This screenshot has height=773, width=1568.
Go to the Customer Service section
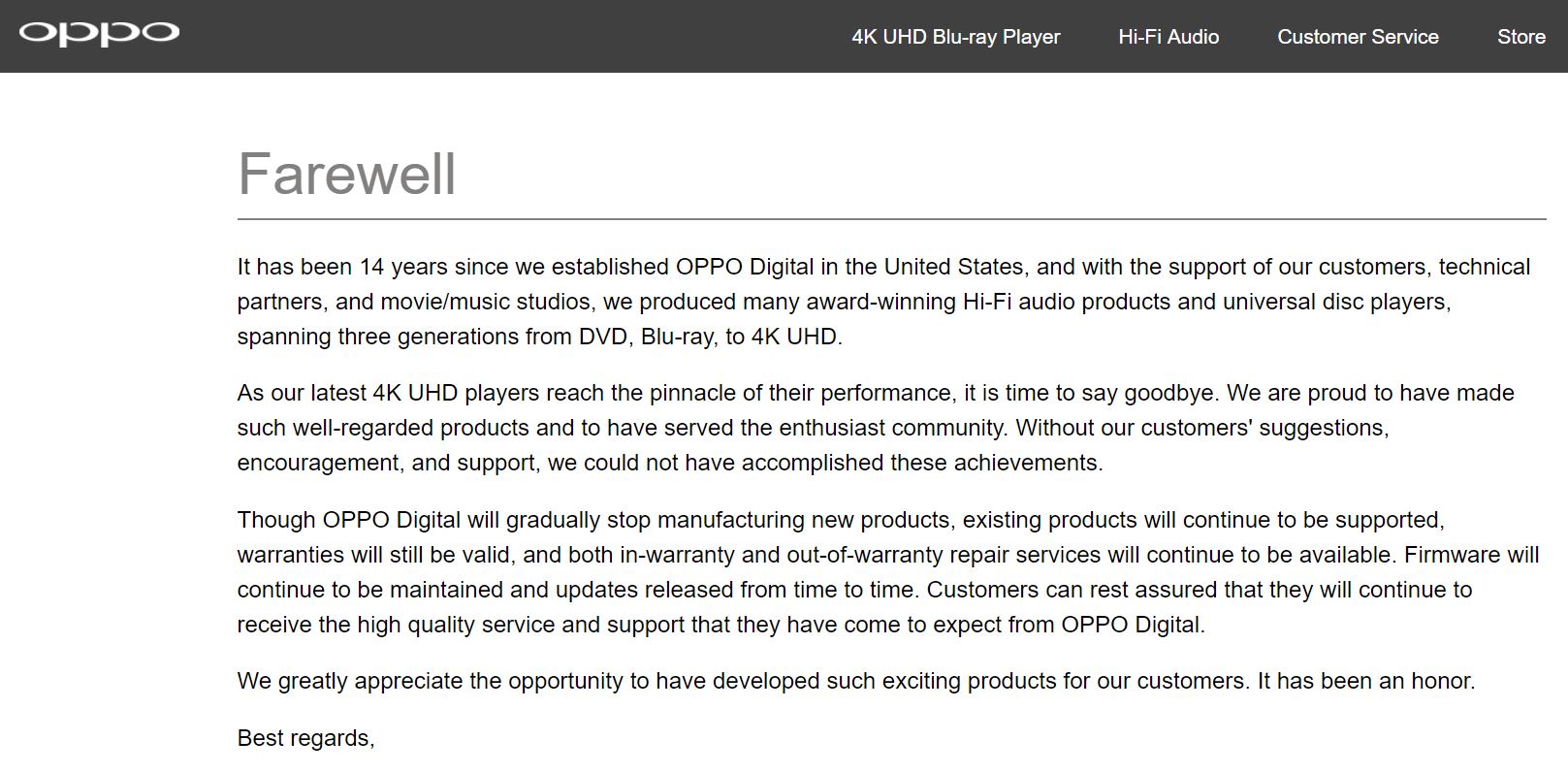[1358, 37]
